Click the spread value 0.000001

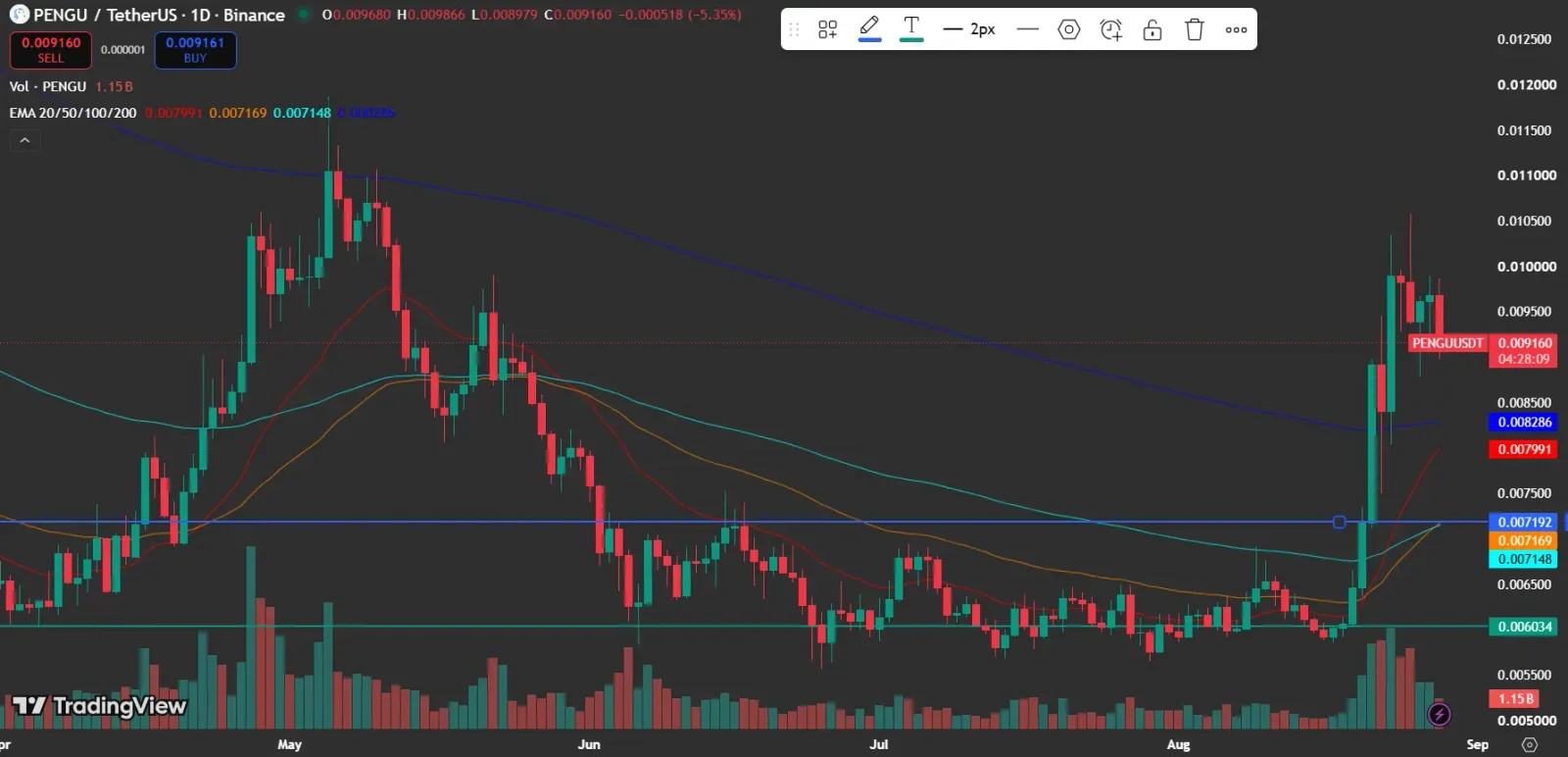pyautogui.click(x=123, y=50)
